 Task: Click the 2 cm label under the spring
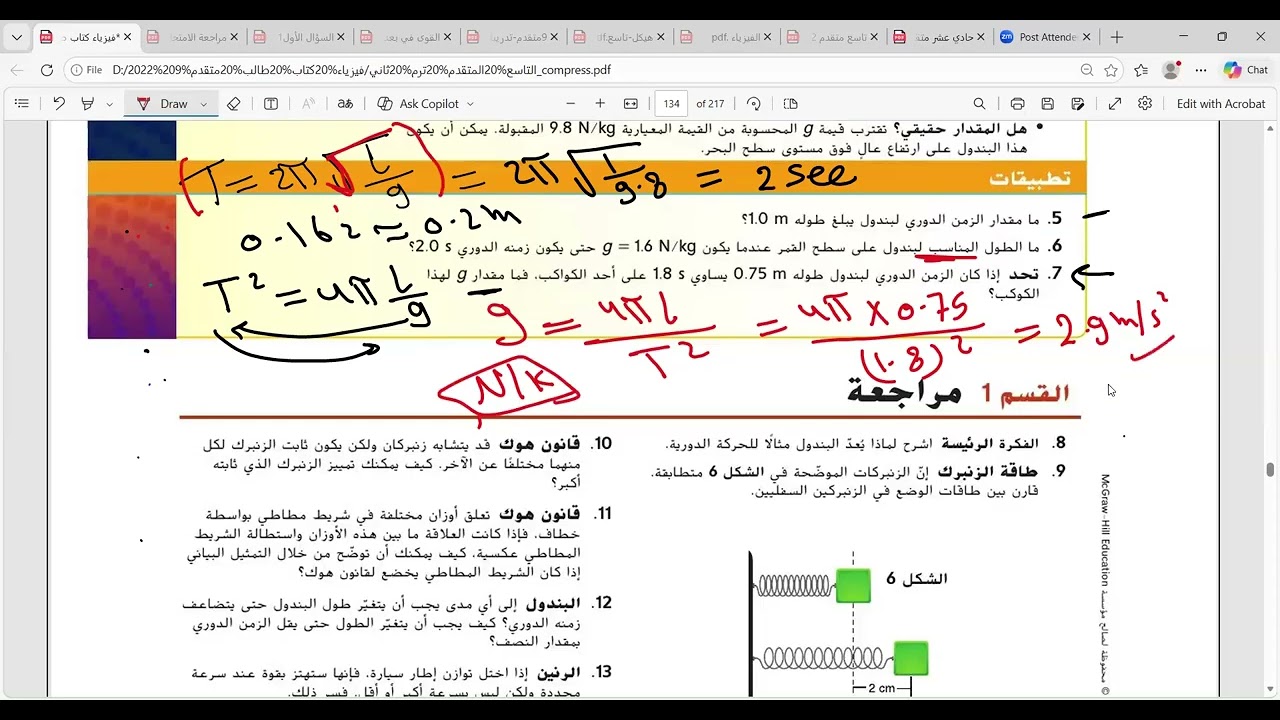[880, 688]
